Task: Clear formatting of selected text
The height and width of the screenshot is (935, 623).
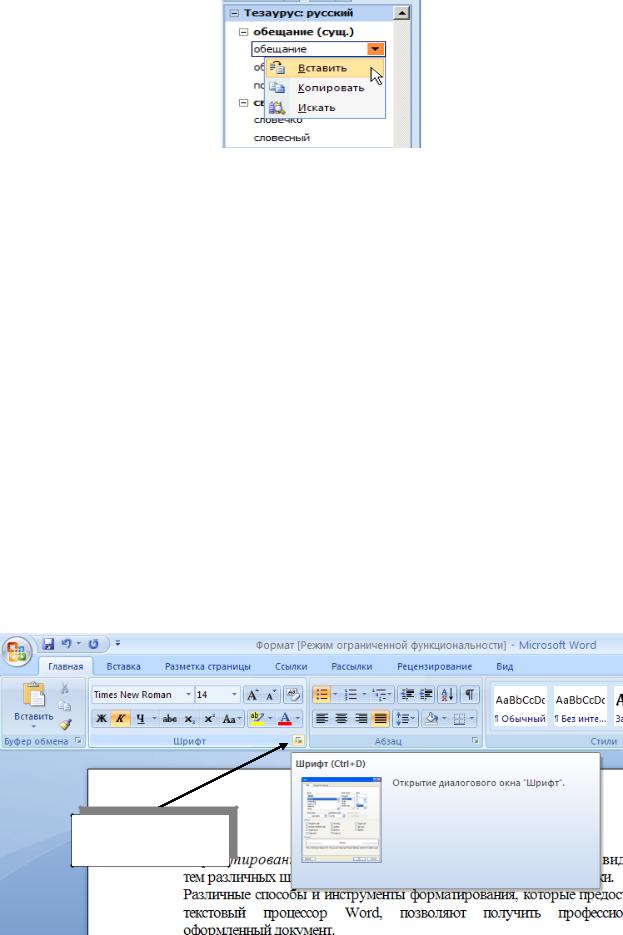Action: 293,695
